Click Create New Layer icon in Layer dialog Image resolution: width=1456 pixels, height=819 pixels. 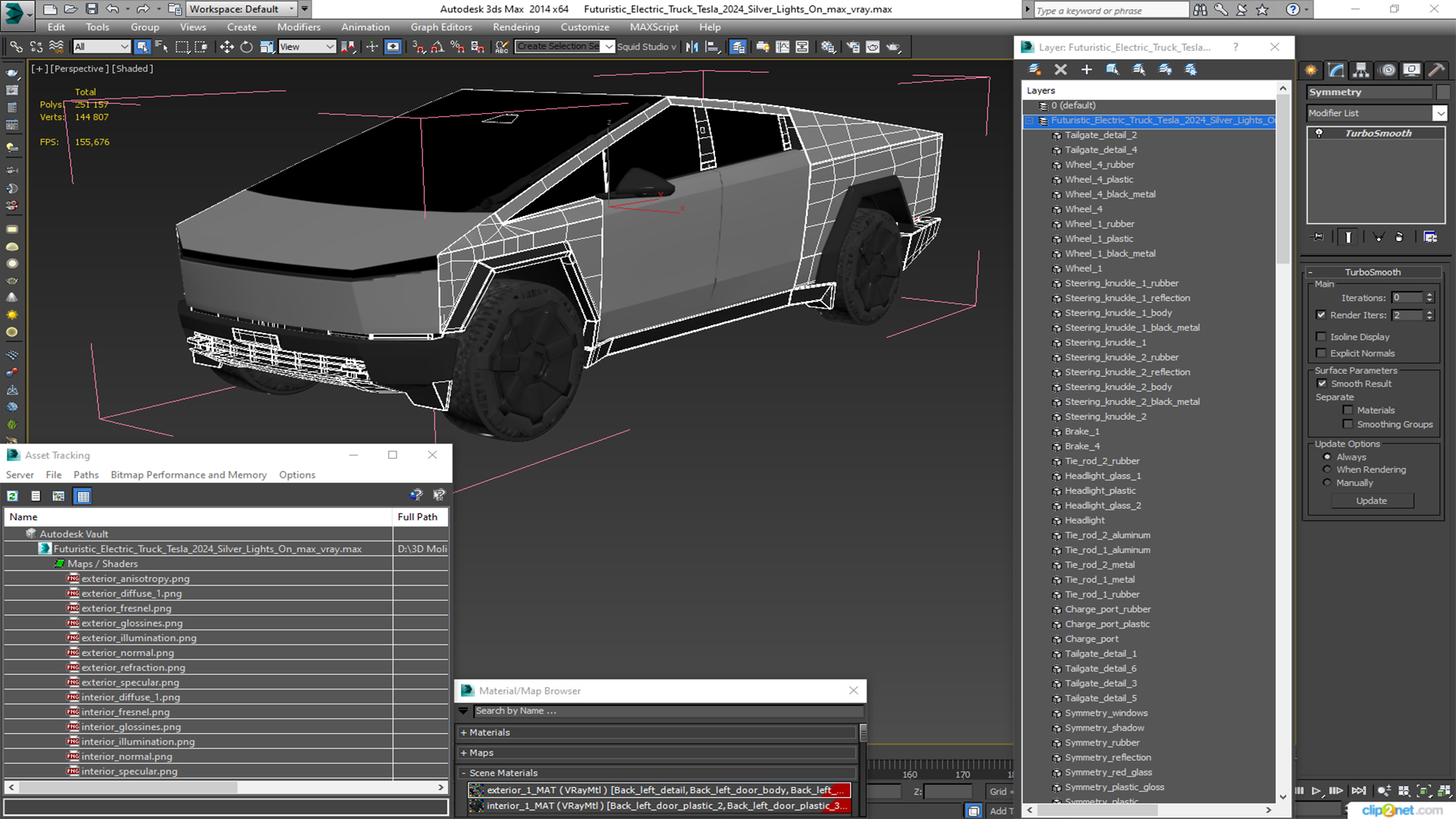[x=1034, y=70]
